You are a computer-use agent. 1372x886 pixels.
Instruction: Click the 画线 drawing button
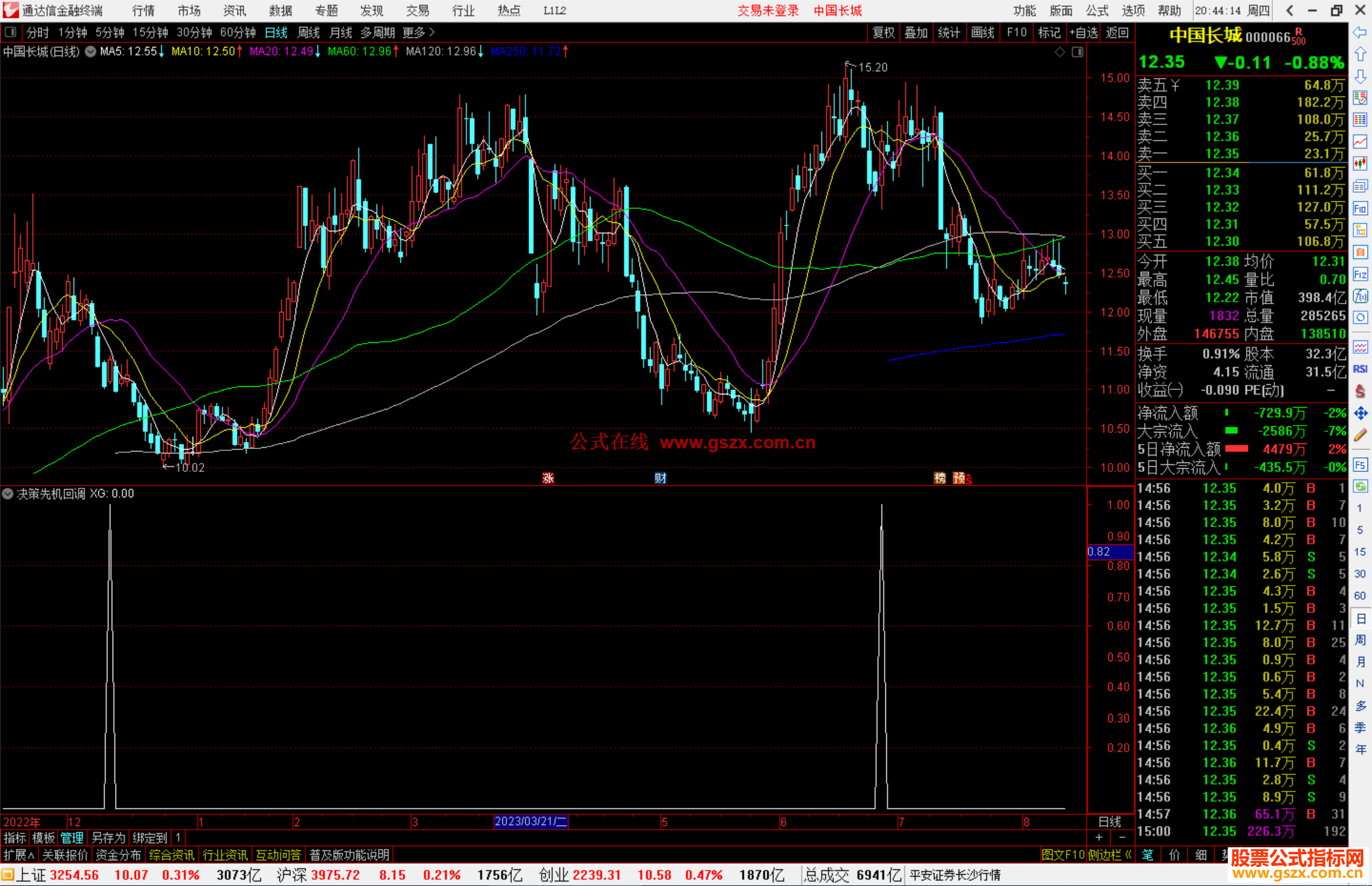(x=983, y=32)
